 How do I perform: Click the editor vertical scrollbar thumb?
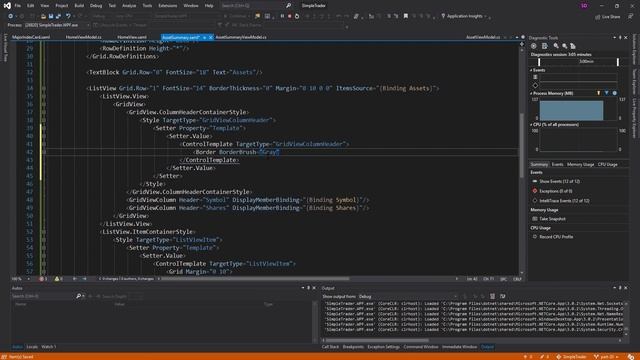(x=522, y=145)
